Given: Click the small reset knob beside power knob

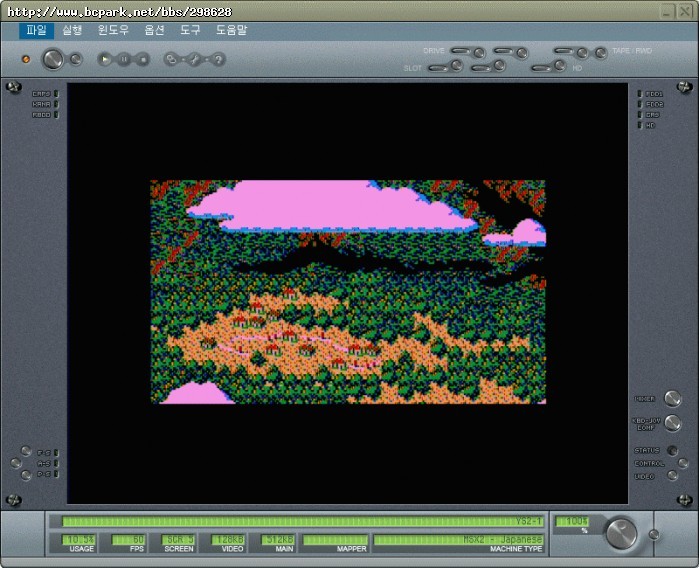Looking at the screenshot, I should [x=76, y=59].
